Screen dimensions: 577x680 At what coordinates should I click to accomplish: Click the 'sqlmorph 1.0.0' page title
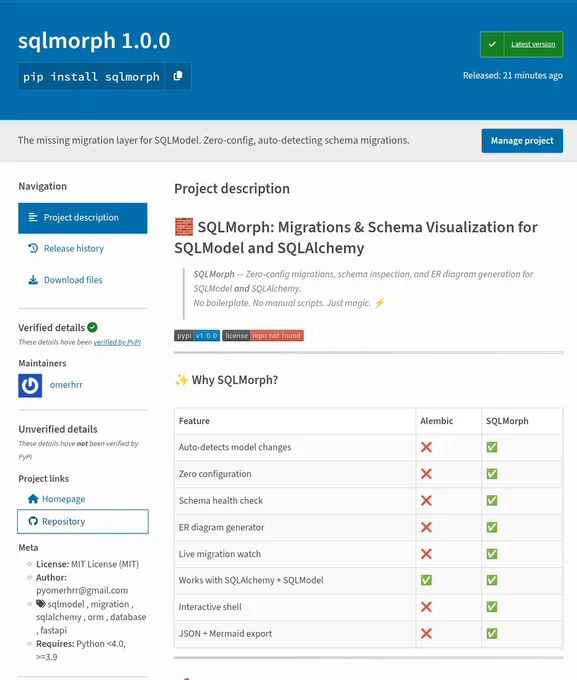click(94, 41)
